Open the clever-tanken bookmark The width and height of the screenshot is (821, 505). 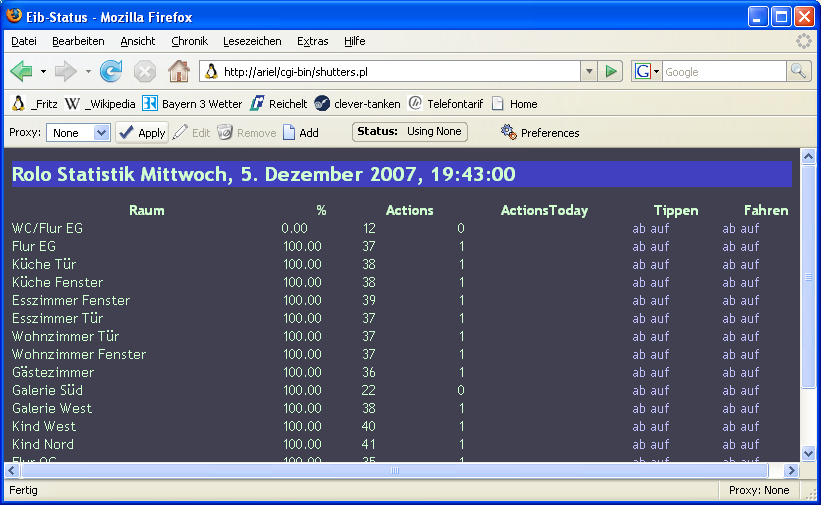(x=357, y=103)
